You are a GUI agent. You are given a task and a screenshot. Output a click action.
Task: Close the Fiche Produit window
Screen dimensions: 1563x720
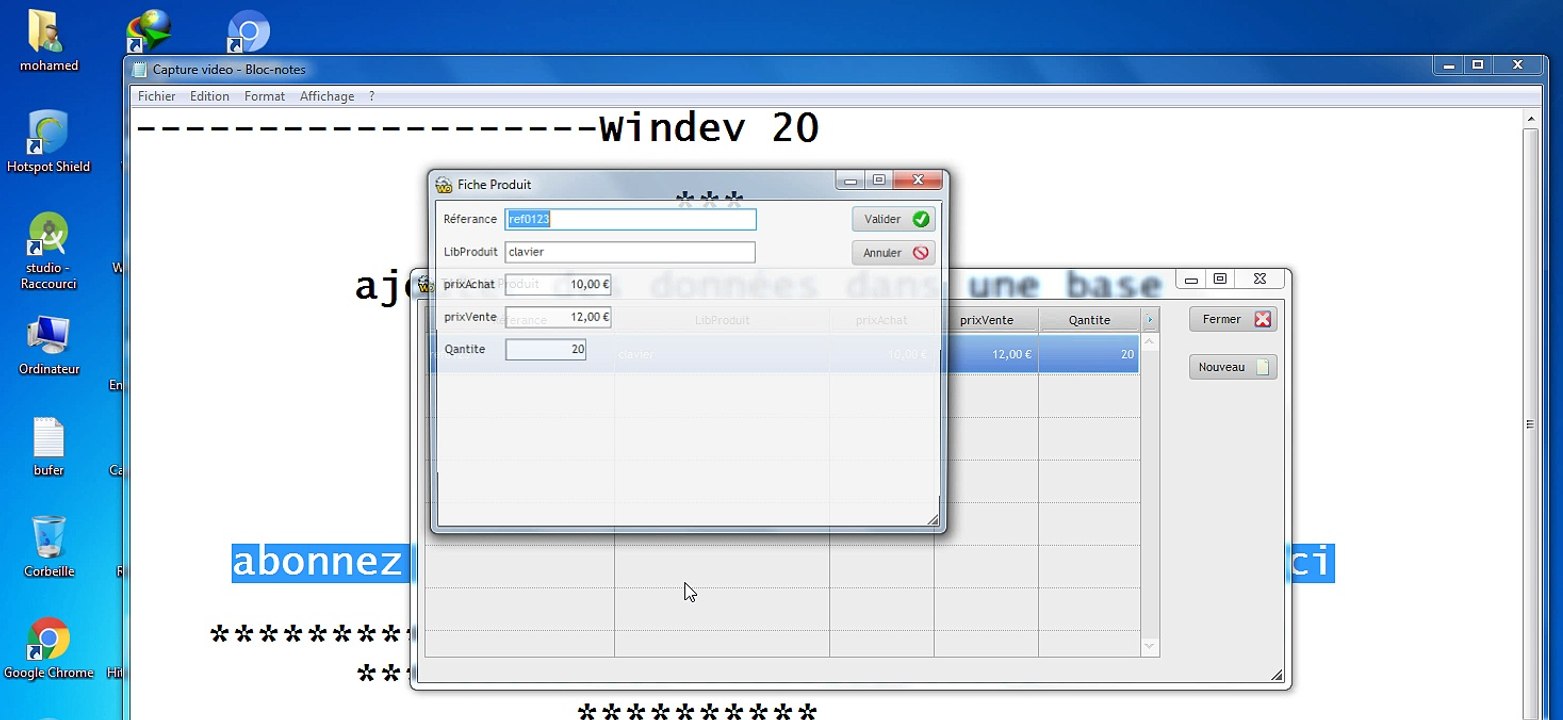[x=917, y=180]
